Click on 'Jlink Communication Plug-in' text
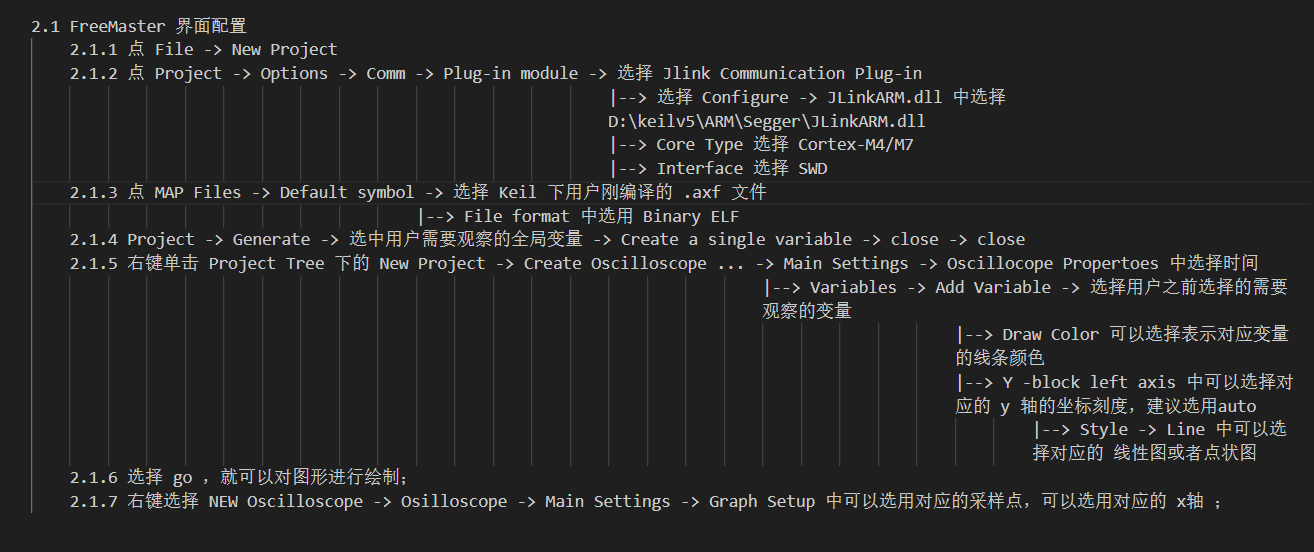This screenshot has width=1314, height=552. pos(792,73)
